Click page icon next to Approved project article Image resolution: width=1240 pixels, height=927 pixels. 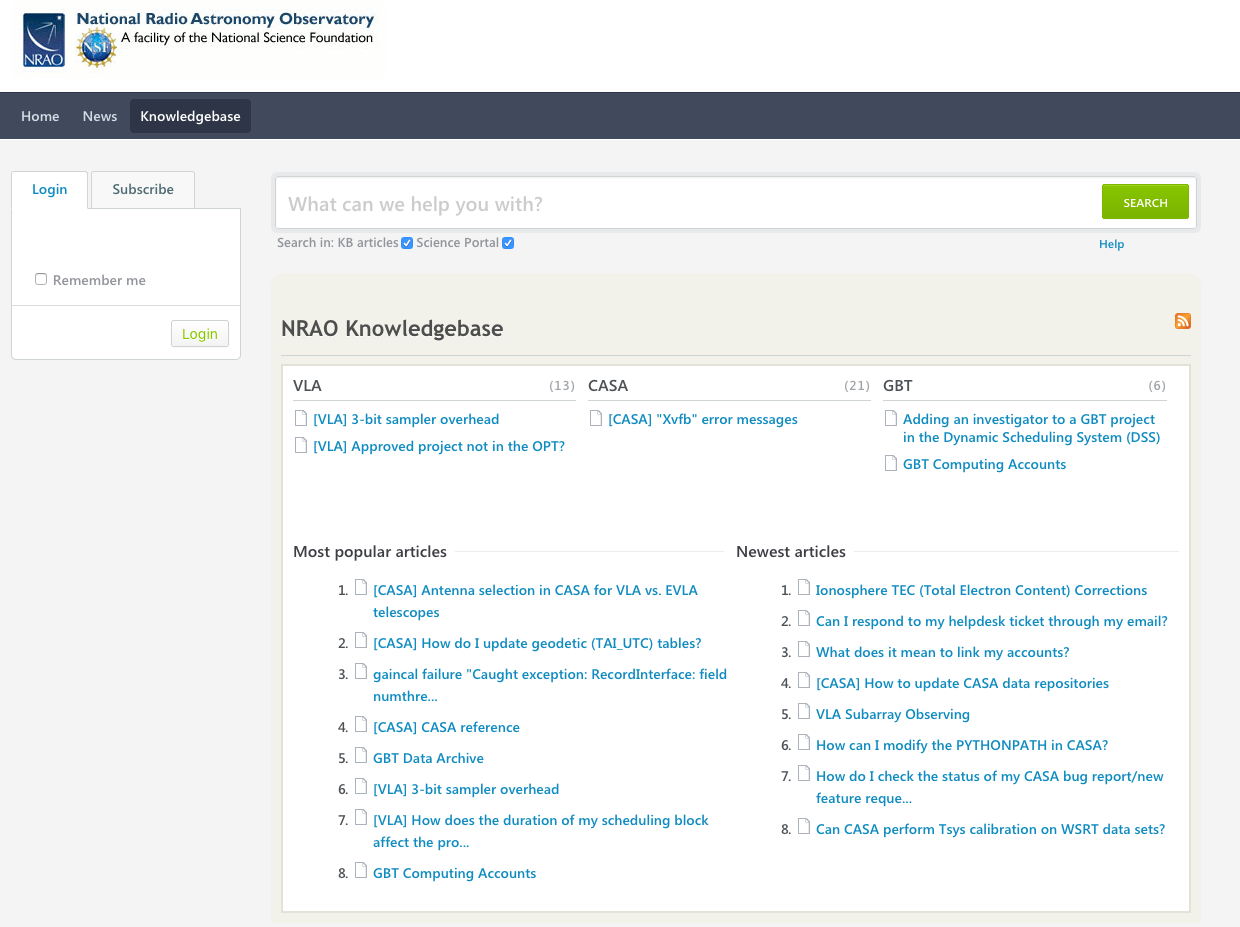point(301,445)
